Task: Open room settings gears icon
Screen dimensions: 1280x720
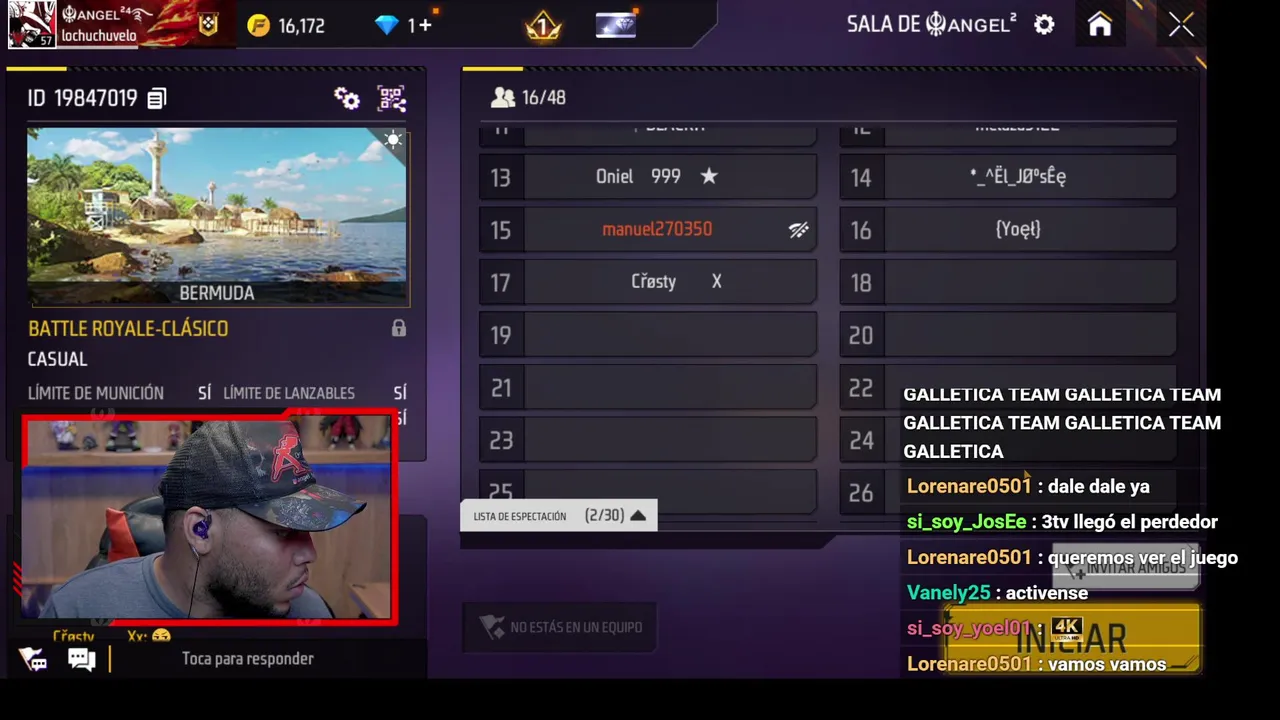Action: pos(347,98)
